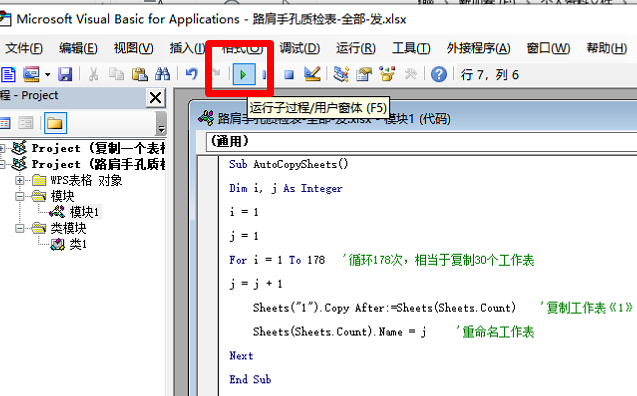Collapse the 模块 folder in project tree
This screenshot has width=637, height=396.
click(x=20, y=196)
